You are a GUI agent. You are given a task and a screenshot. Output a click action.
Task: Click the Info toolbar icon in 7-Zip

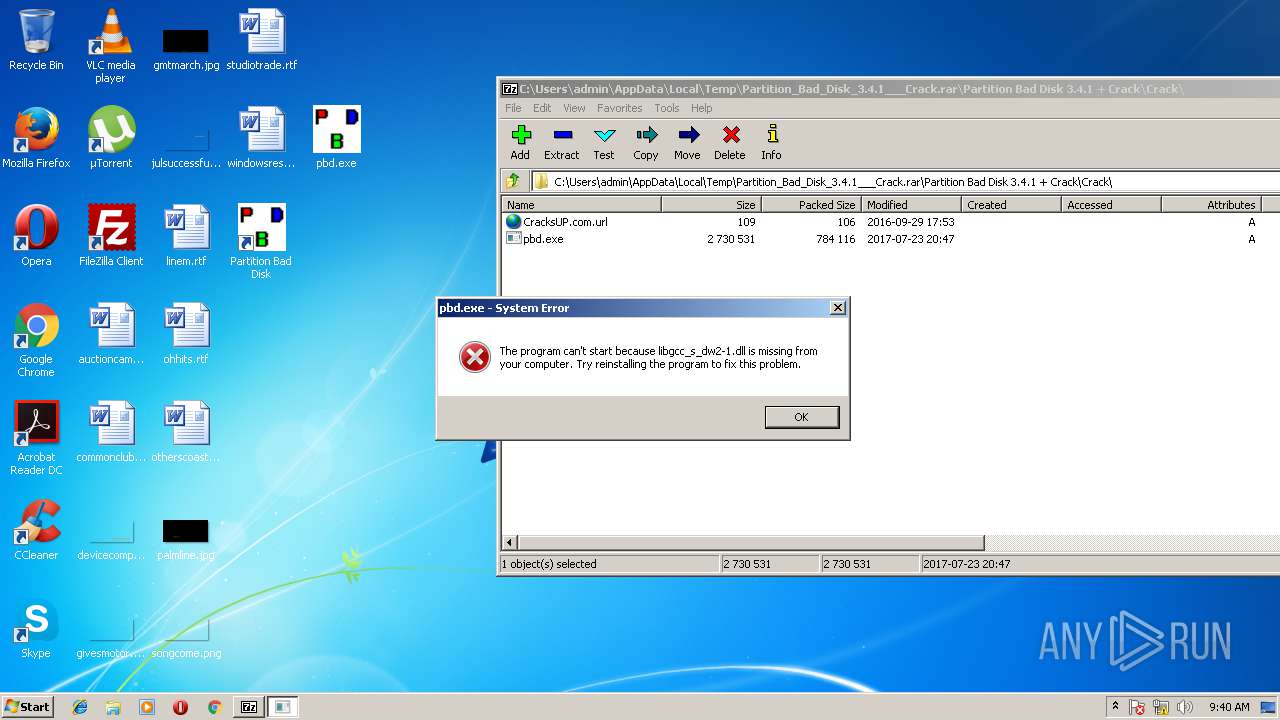(x=771, y=142)
